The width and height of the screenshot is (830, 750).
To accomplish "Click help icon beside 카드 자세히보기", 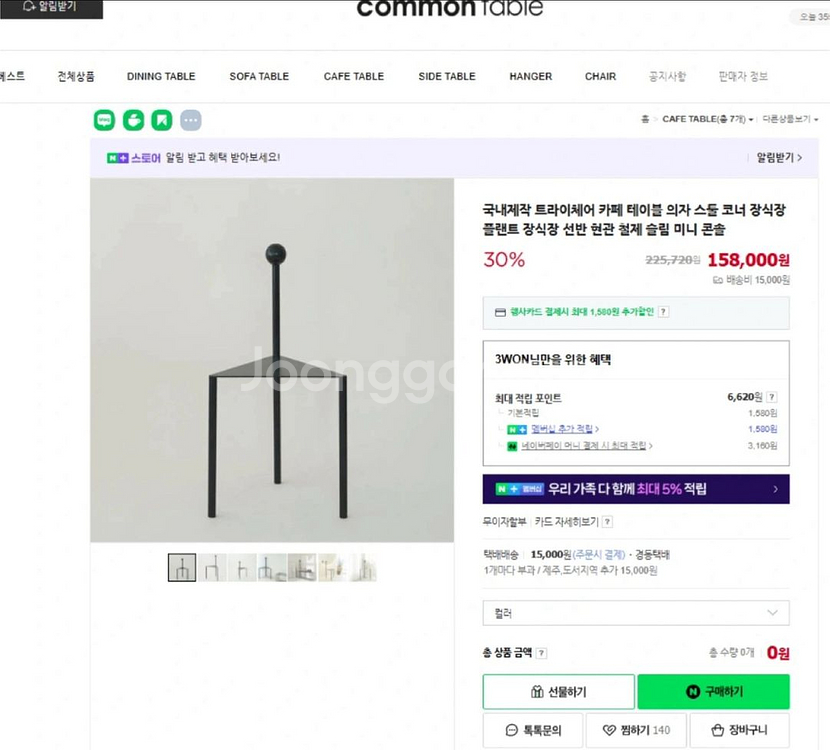I will pos(607,522).
